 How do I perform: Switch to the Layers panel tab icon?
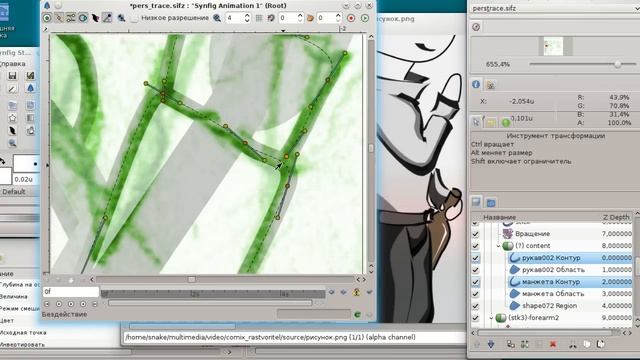pyautogui.click(x=476, y=202)
